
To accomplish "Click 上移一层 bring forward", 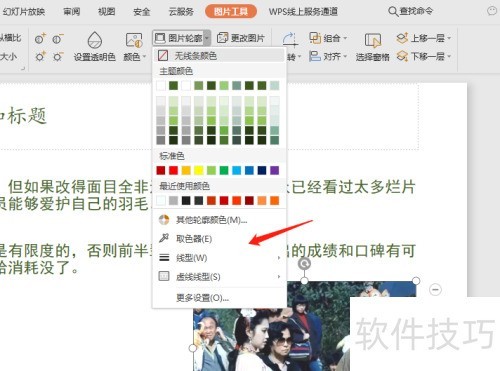I will tap(420, 38).
